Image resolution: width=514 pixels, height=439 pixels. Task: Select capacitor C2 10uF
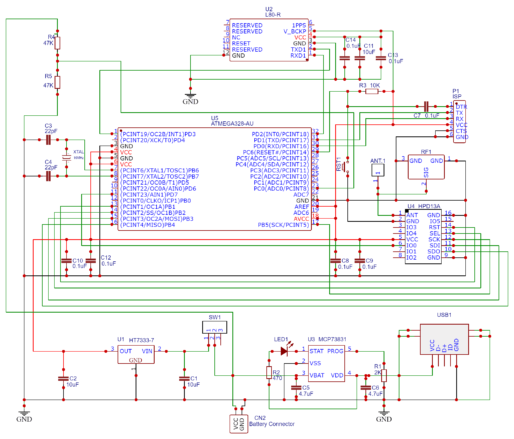63,378
